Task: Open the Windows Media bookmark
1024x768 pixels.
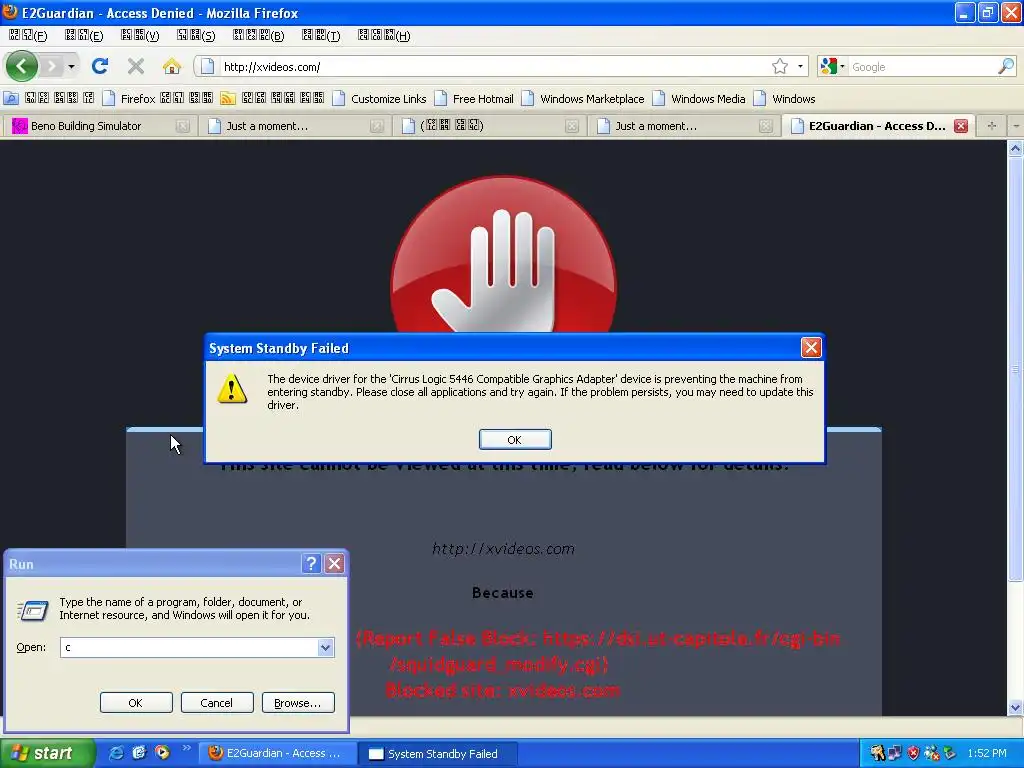Action: [x=699, y=99]
